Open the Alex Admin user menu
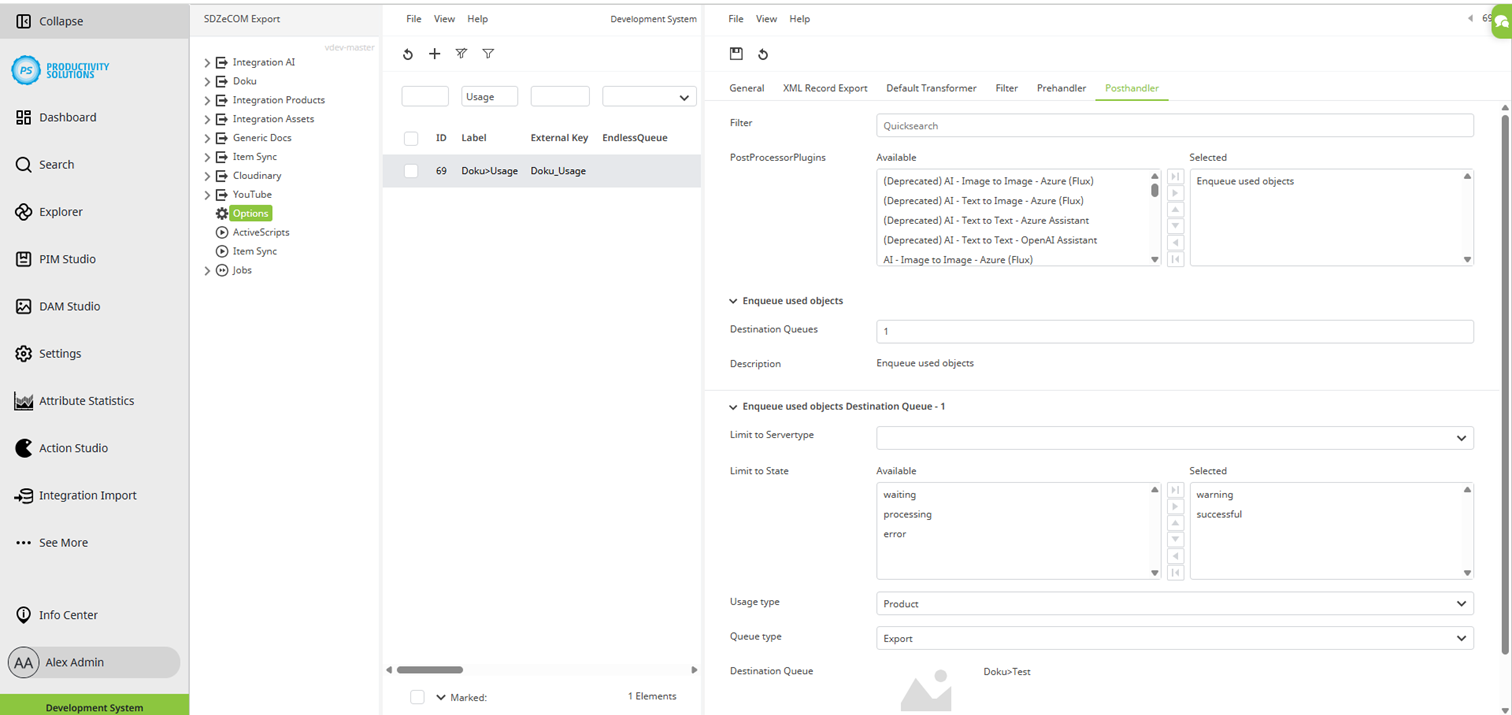Viewport: 1512px width, 715px height. pyautogui.click(x=93, y=662)
